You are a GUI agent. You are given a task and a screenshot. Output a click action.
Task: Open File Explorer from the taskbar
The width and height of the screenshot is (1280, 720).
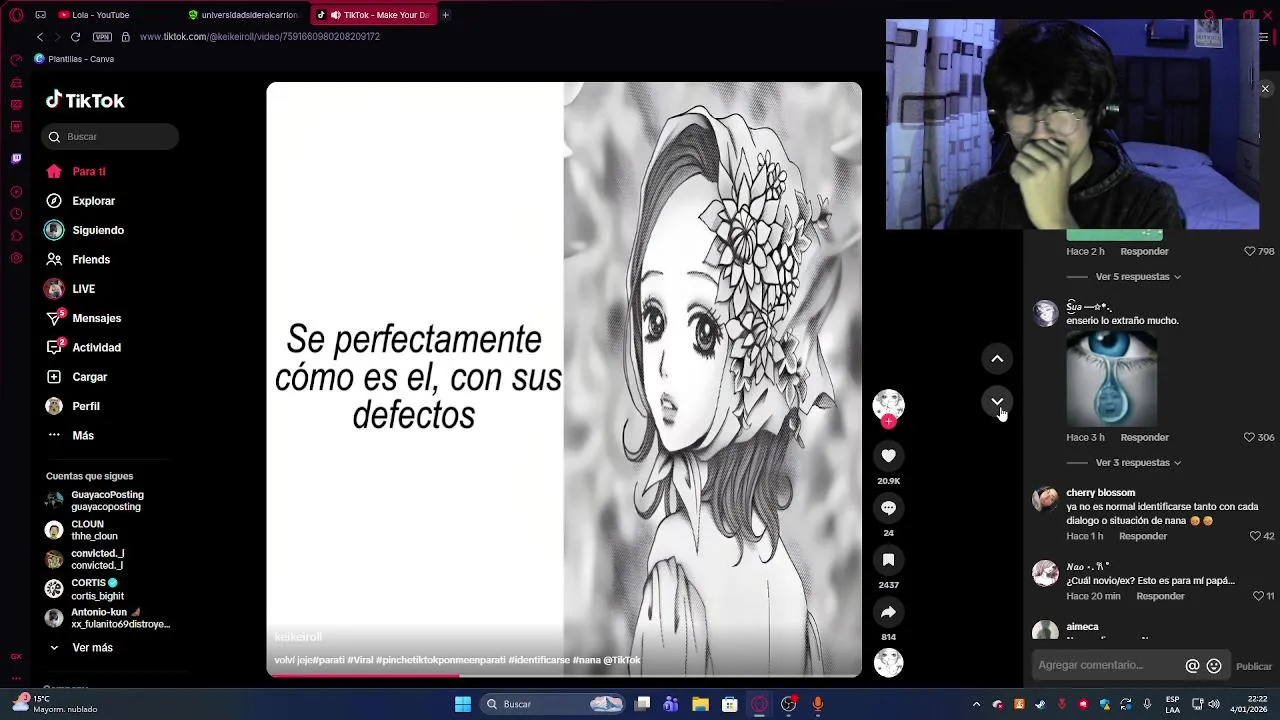pos(700,704)
